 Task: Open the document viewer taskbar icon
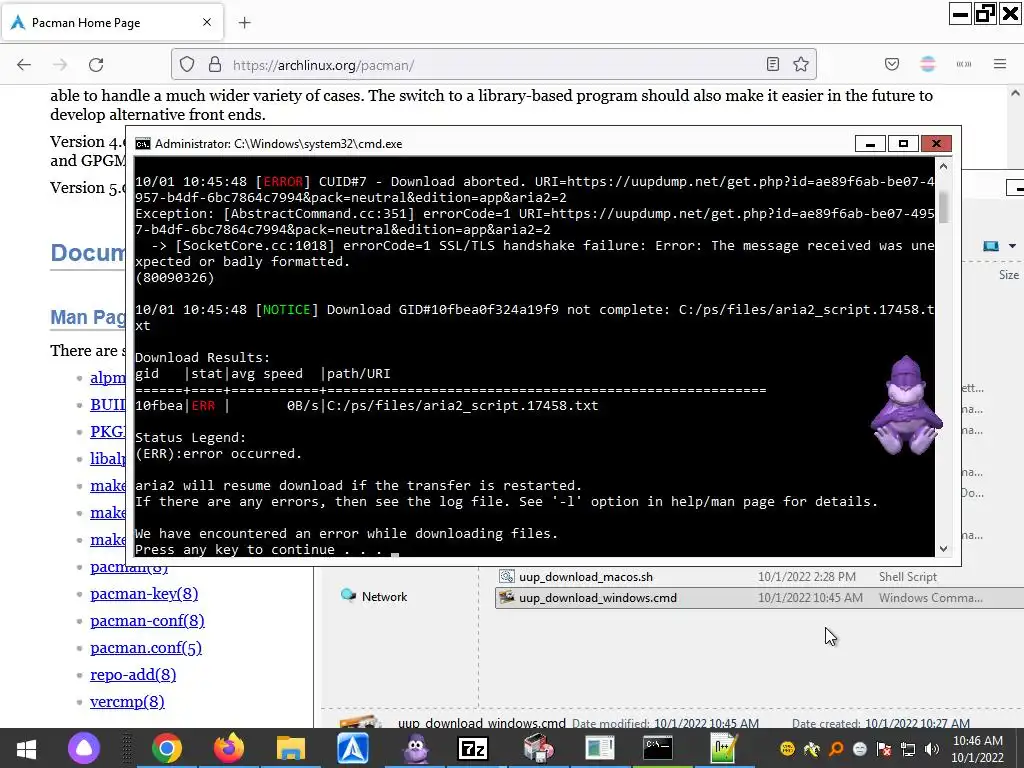point(600,748)
